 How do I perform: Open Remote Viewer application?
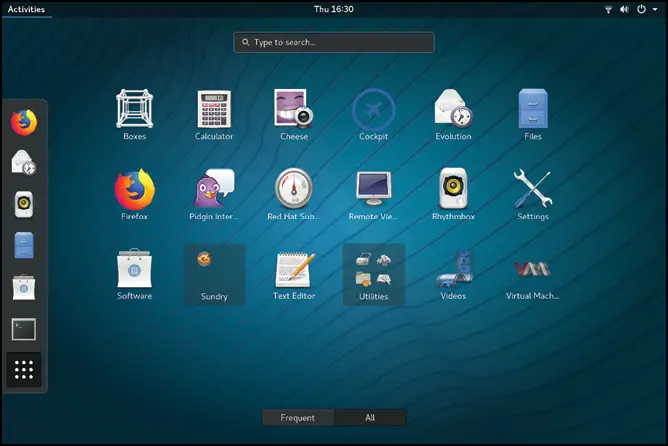373,190
